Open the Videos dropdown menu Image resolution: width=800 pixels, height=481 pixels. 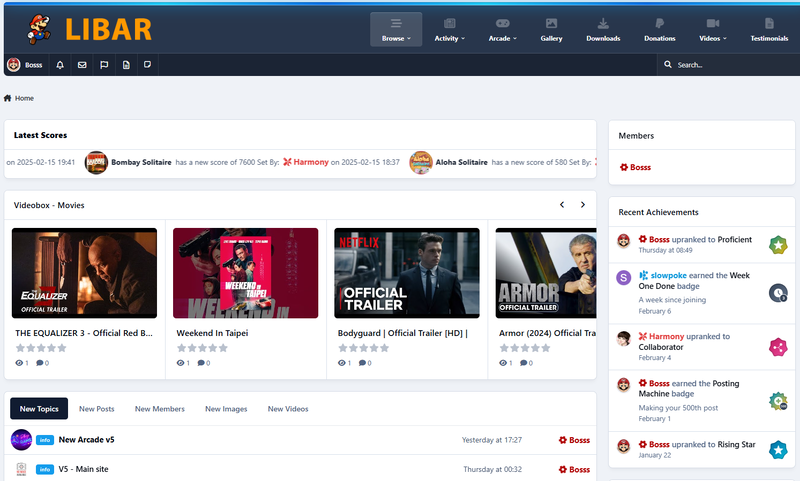[x=712, y=29]
